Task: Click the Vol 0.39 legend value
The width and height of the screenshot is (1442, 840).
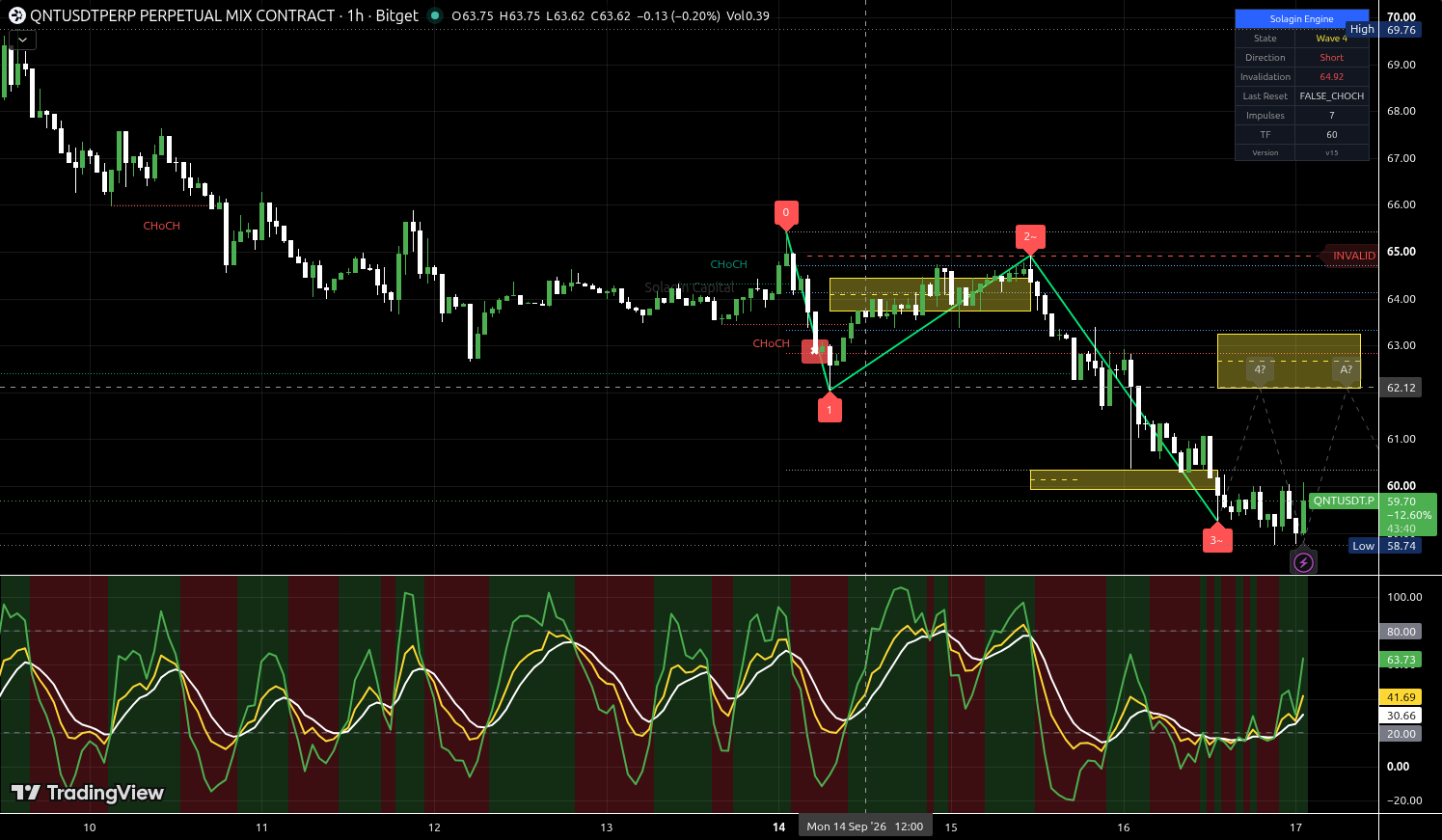Action: click(x=748, y=15)
